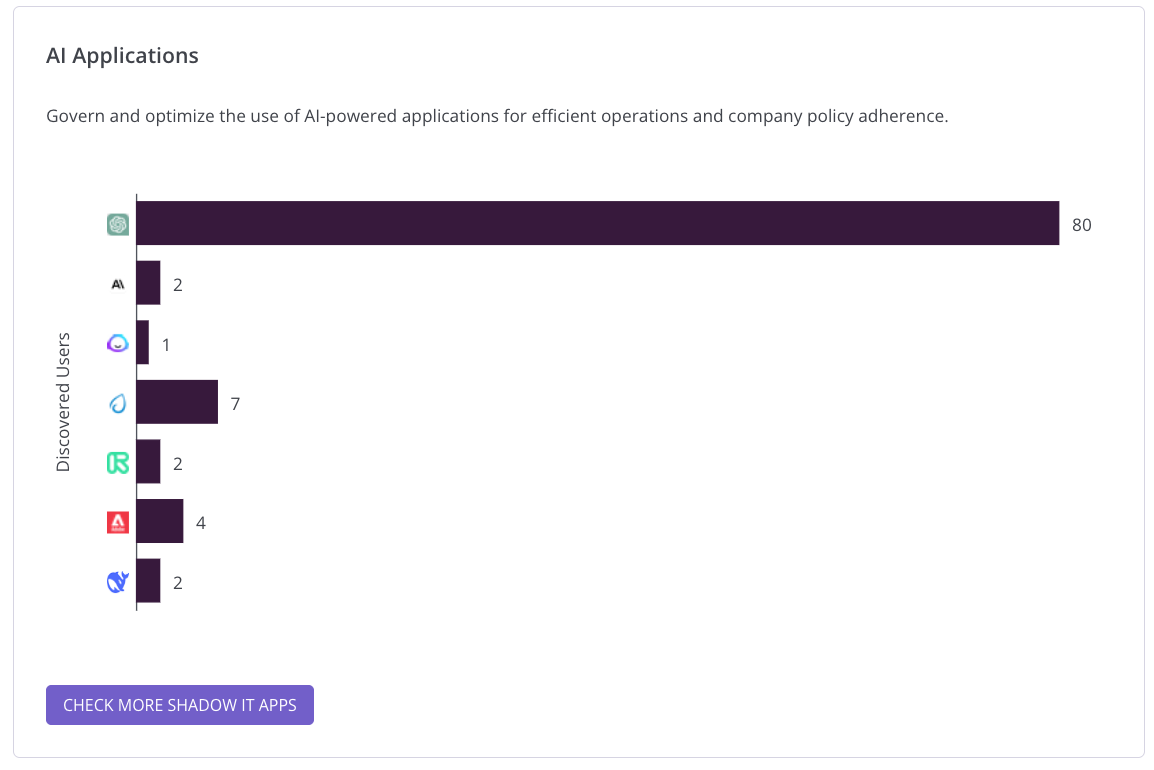Screen dimensions: 1154x770
Task: Select the DeepSeek blue whale icon
Action: [x=118, y=582]
